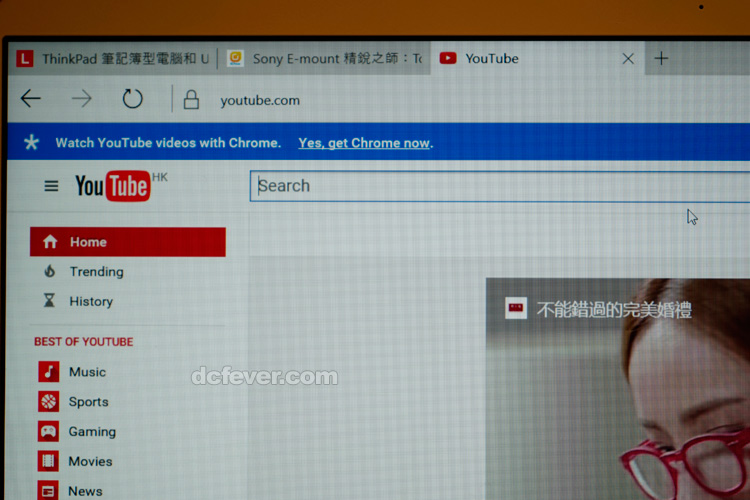Open the Movies channel link
750x500 pixels.
pos(90,461)
